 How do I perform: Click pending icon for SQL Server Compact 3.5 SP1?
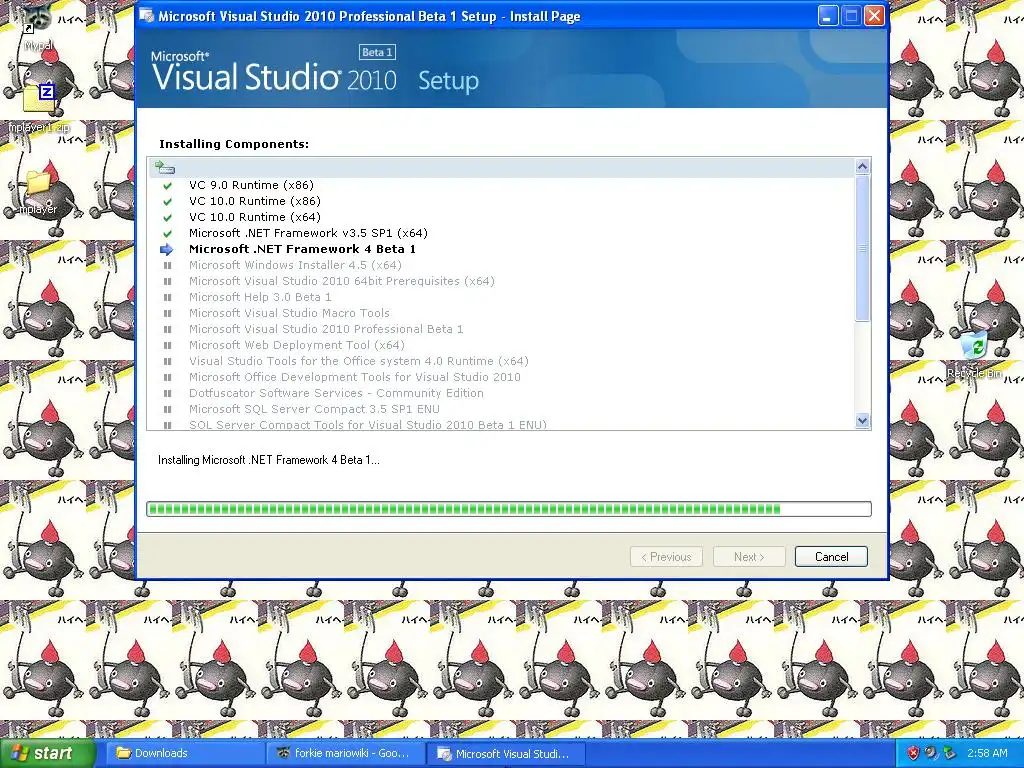167,409
